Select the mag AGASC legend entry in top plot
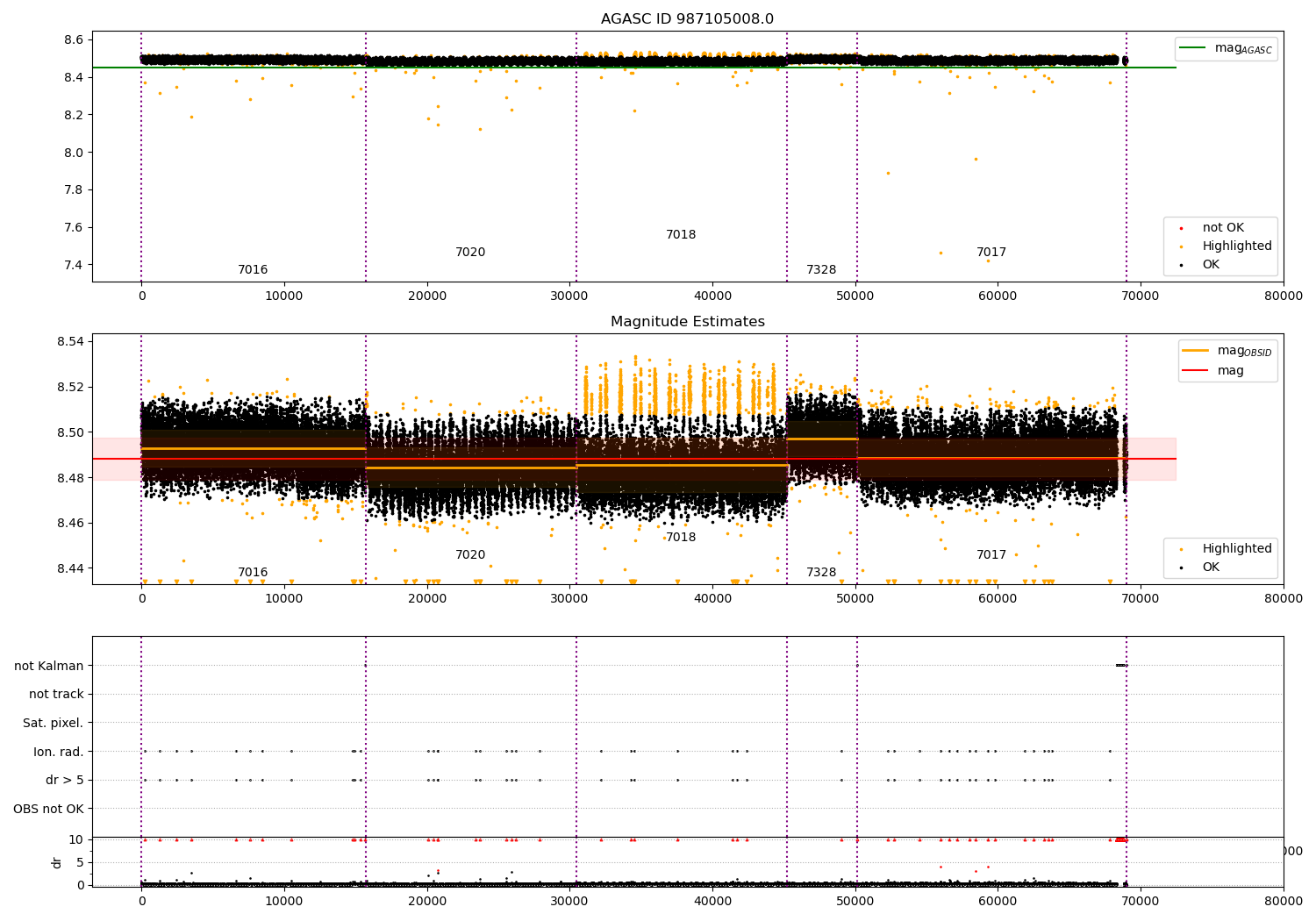Viewport: 1316px width, 921px height. click(1227, 48)
